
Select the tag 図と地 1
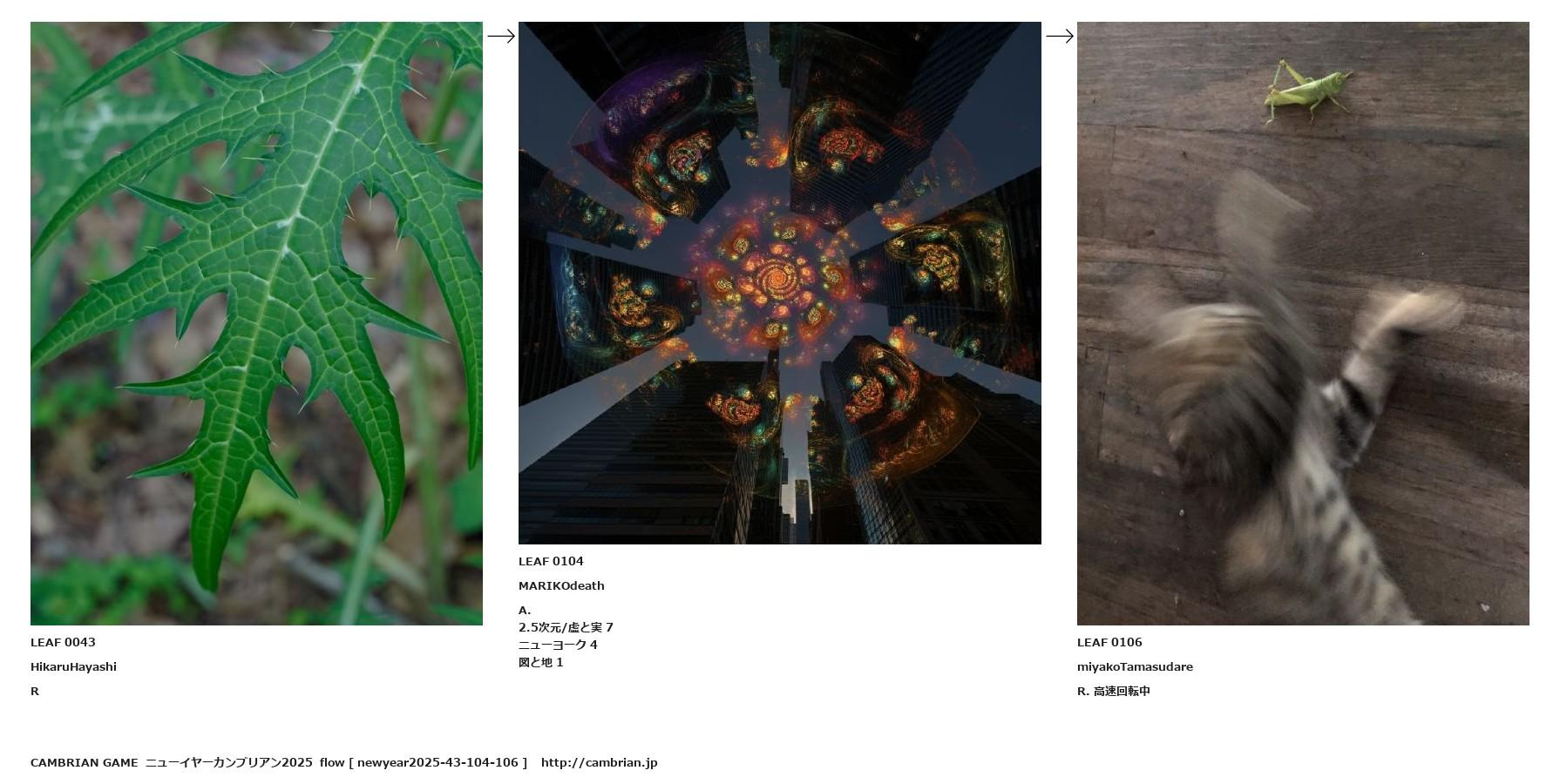[541, 662]
